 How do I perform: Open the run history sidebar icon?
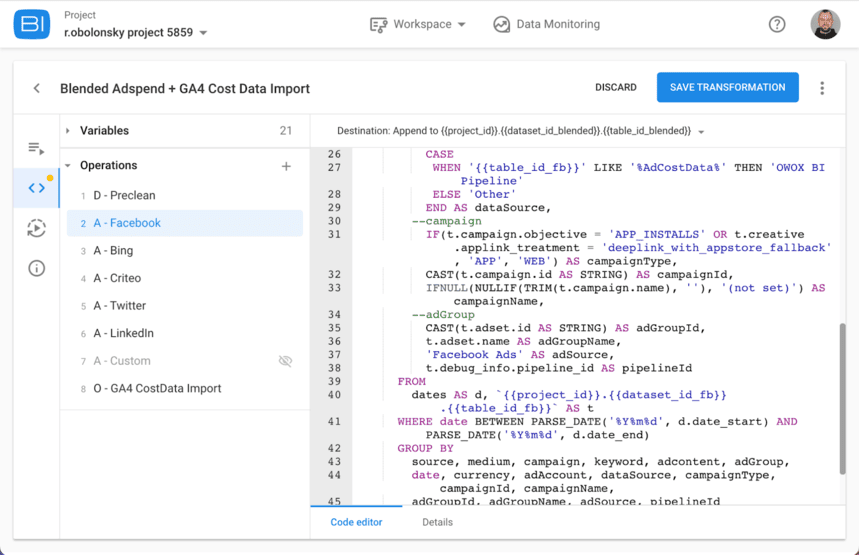(x=36, y=228)
